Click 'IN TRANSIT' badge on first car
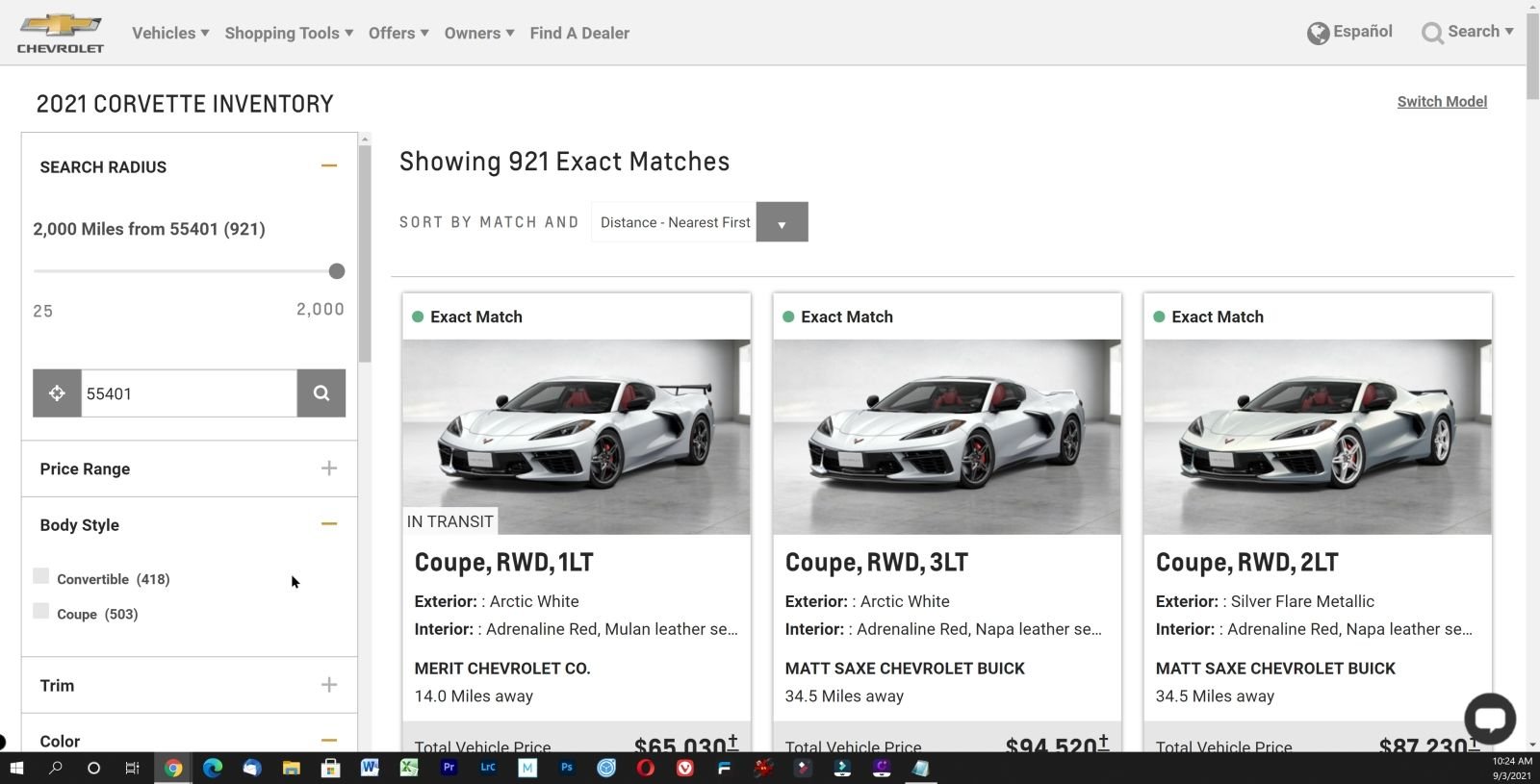1540x784 pixels. coord(449,521)
